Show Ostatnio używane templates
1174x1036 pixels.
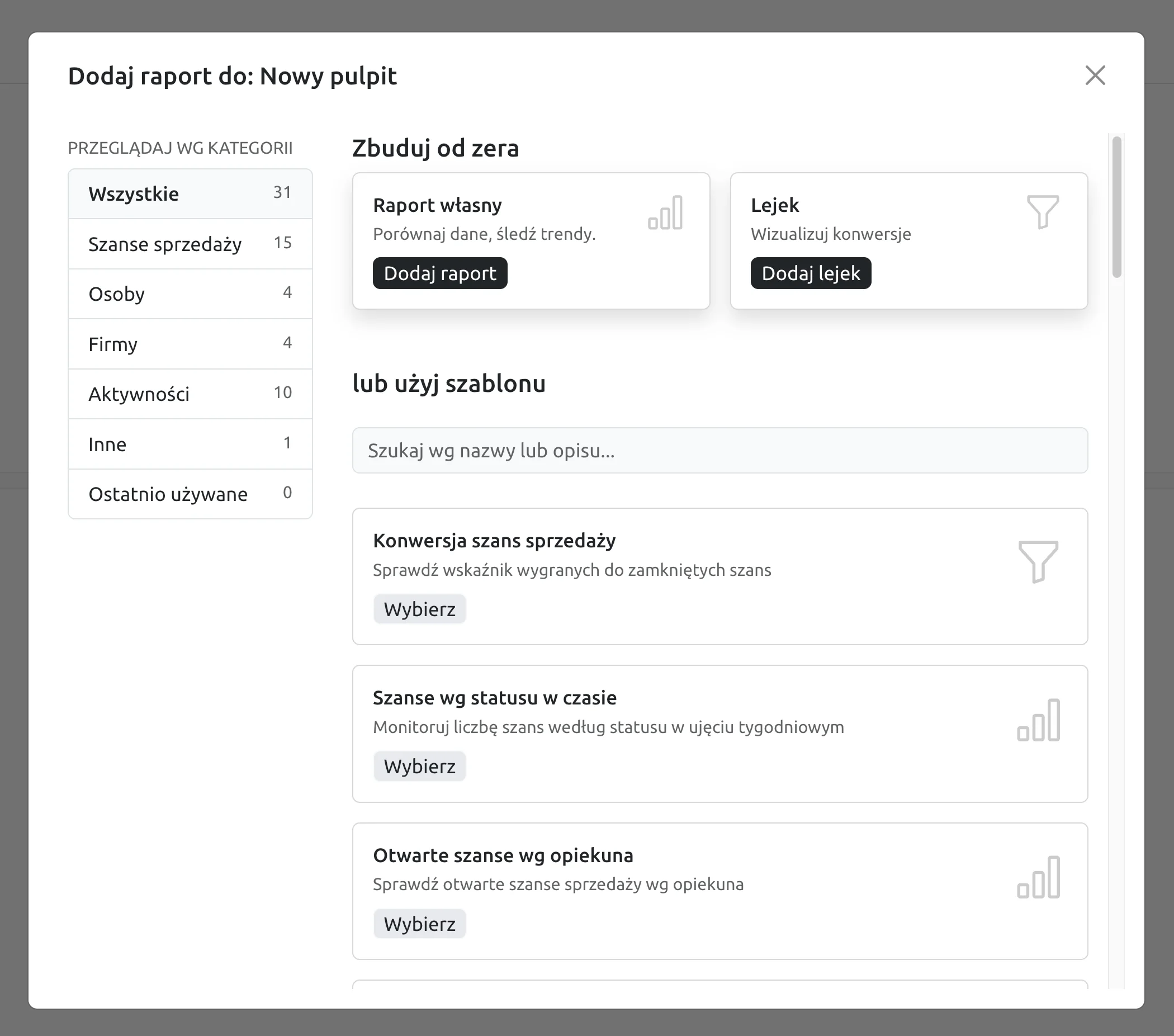point(190,494)
